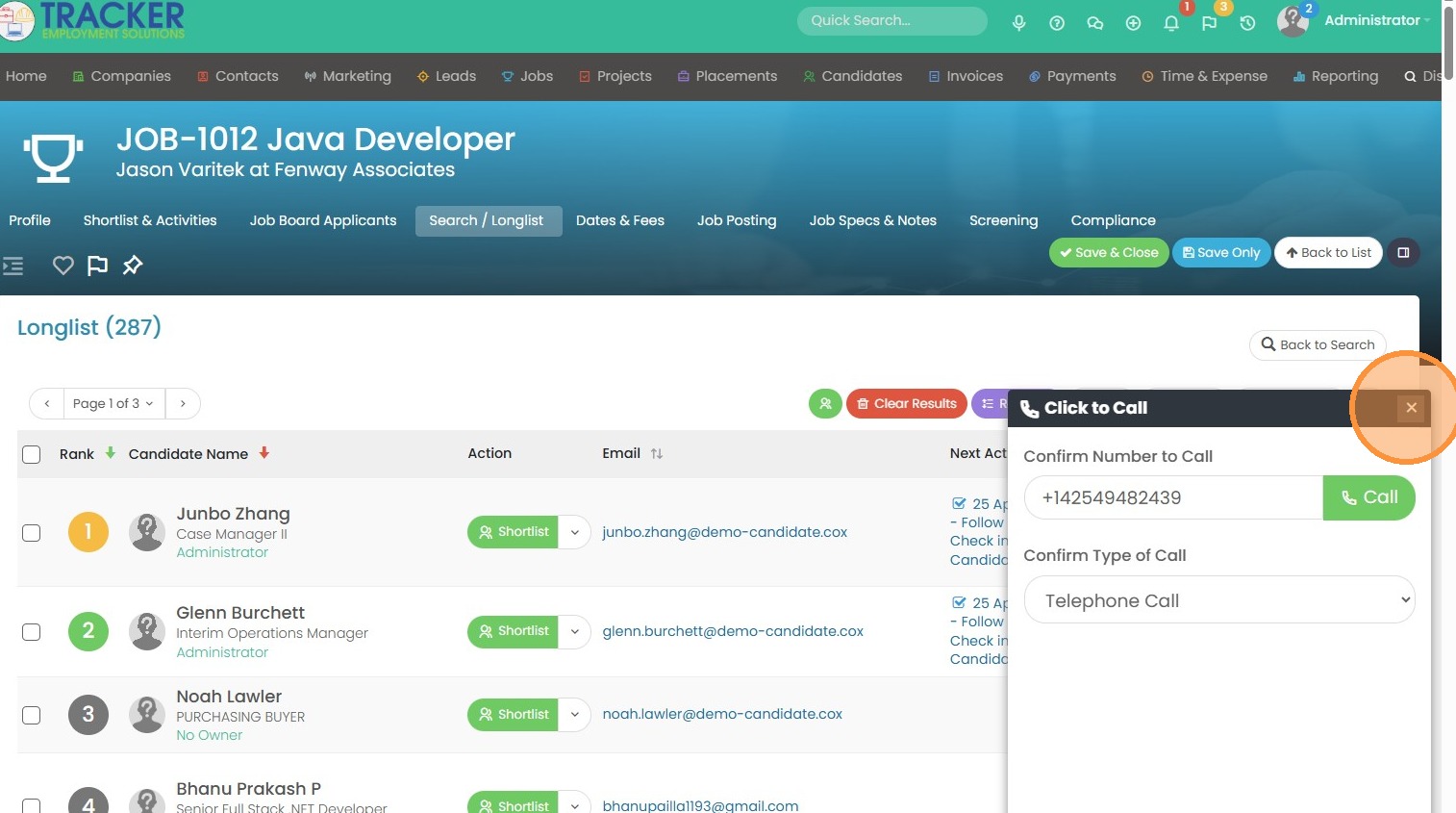
Task: Click the Save & Close button
Action: tap(1109, 253)
